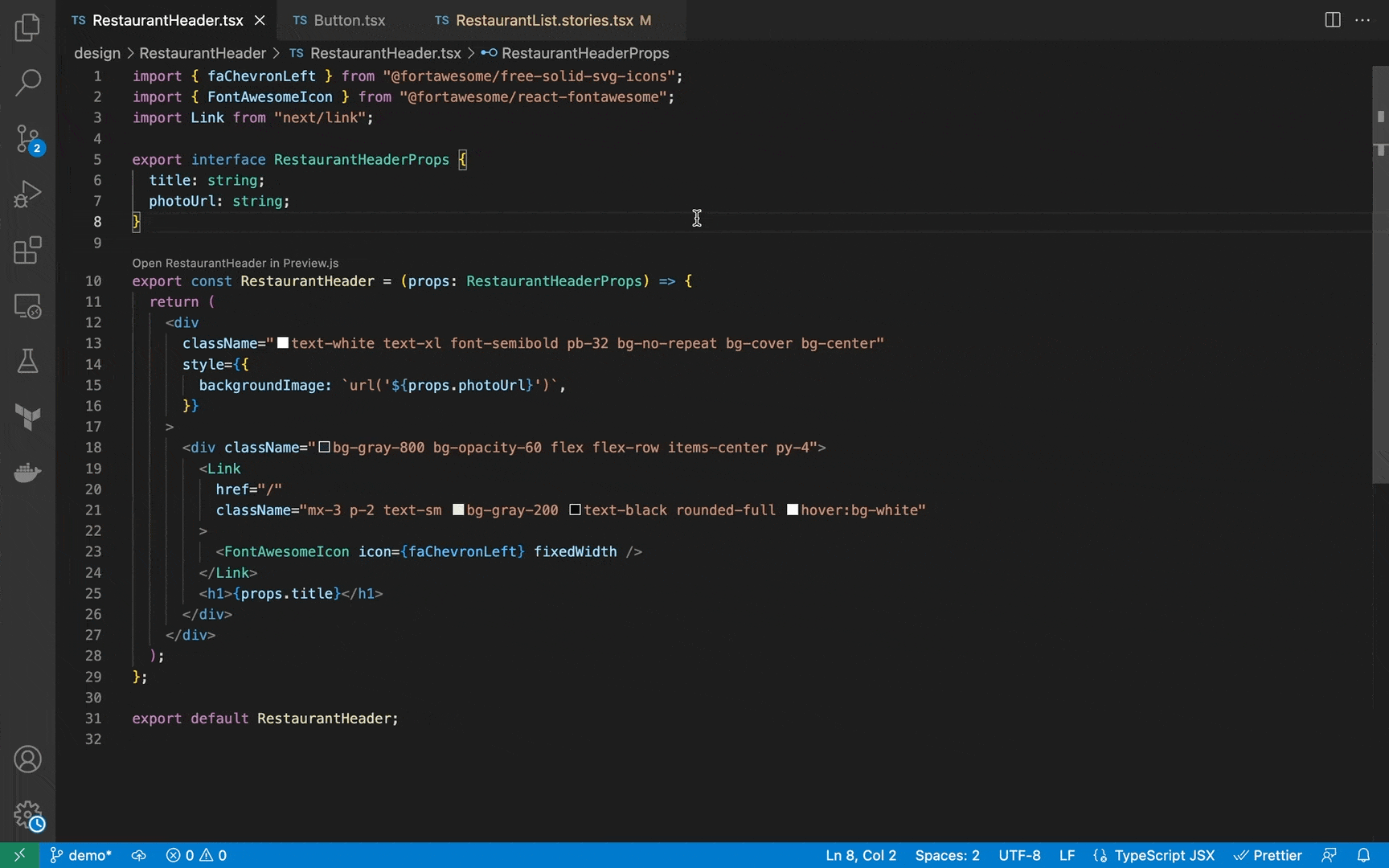Open the editor More Actions ellipsis
The height and width of the screenshot is (868, 1389).
coord(1362,20)
